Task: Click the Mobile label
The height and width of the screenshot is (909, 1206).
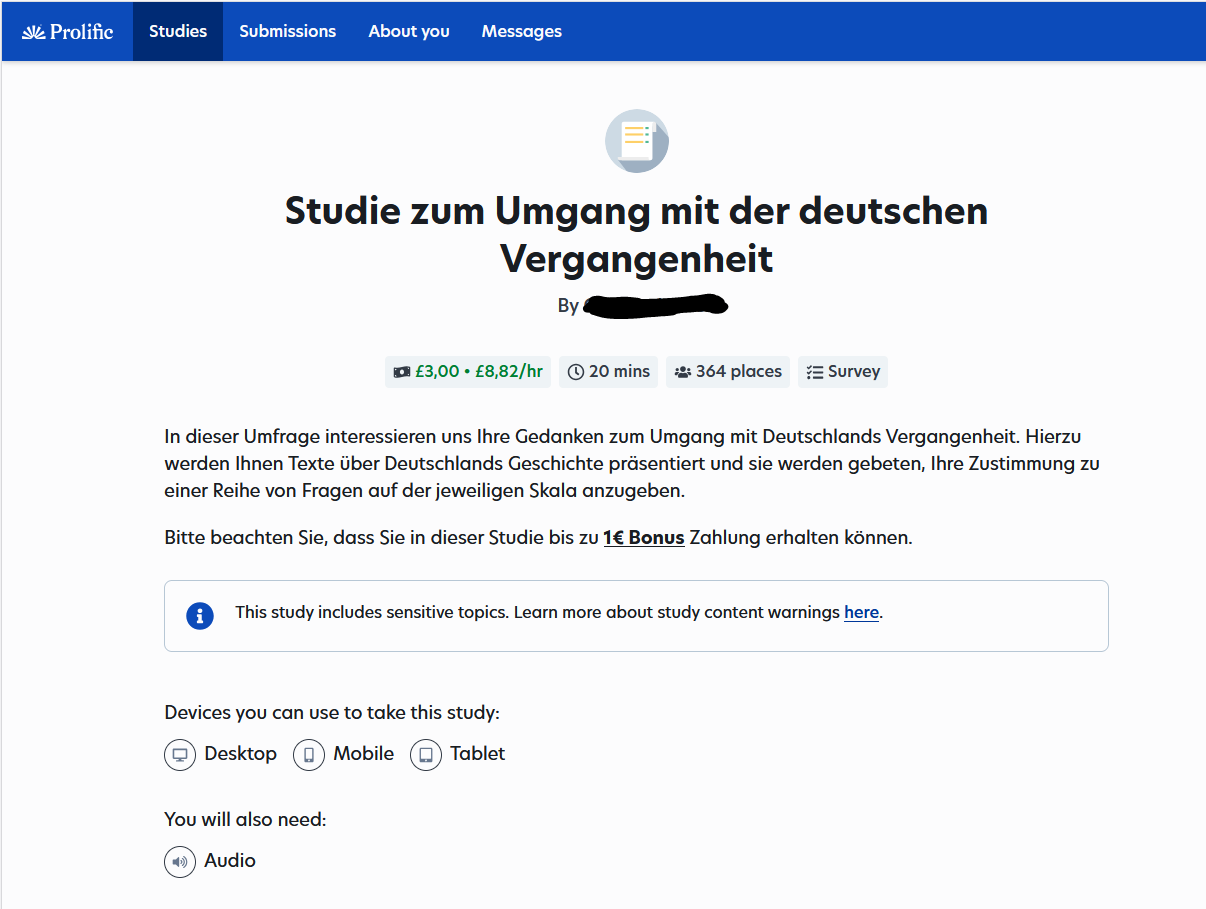Action: tap(364, 753)
